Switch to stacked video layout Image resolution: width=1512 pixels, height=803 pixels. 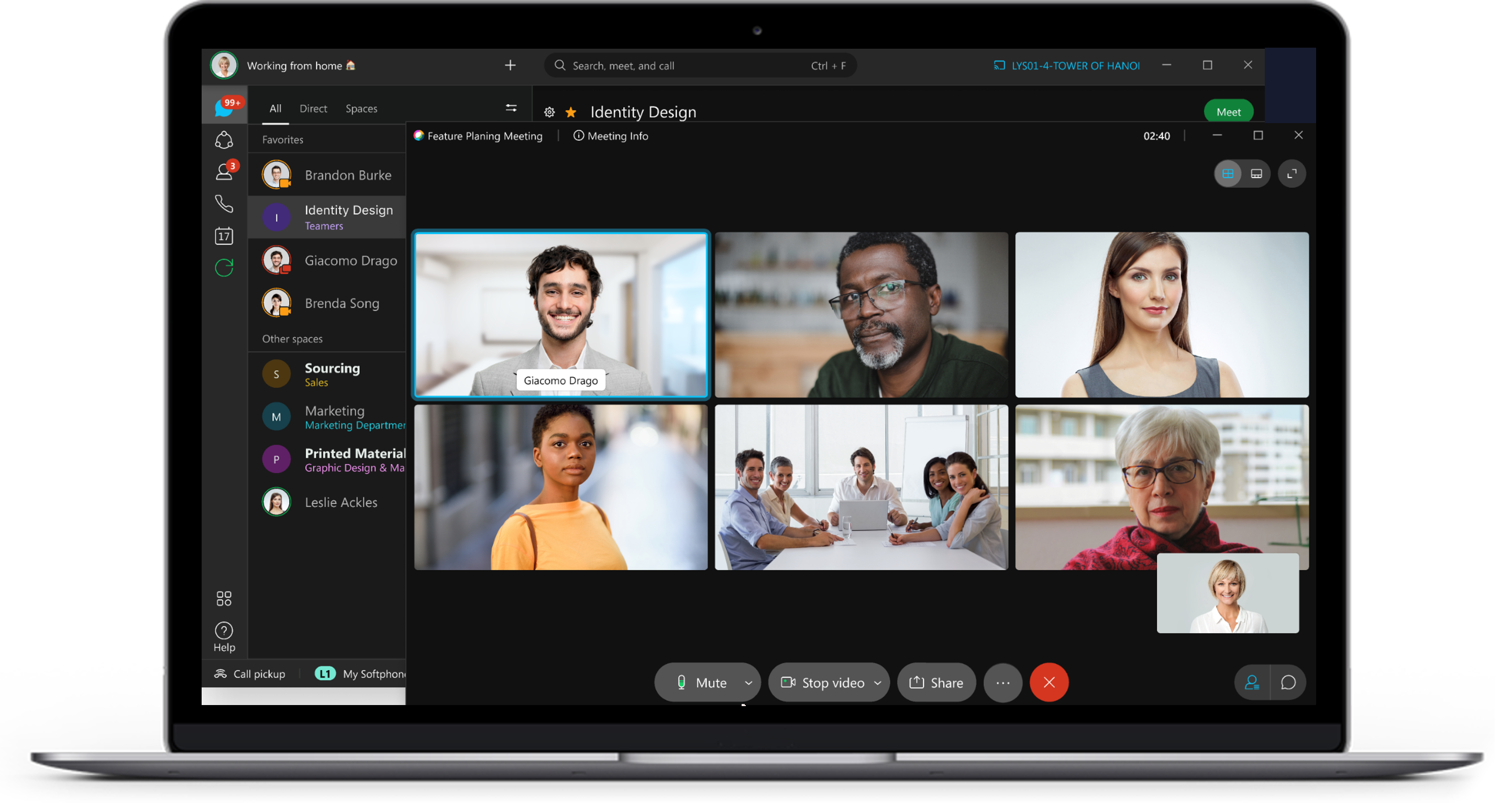[1256, 173]
